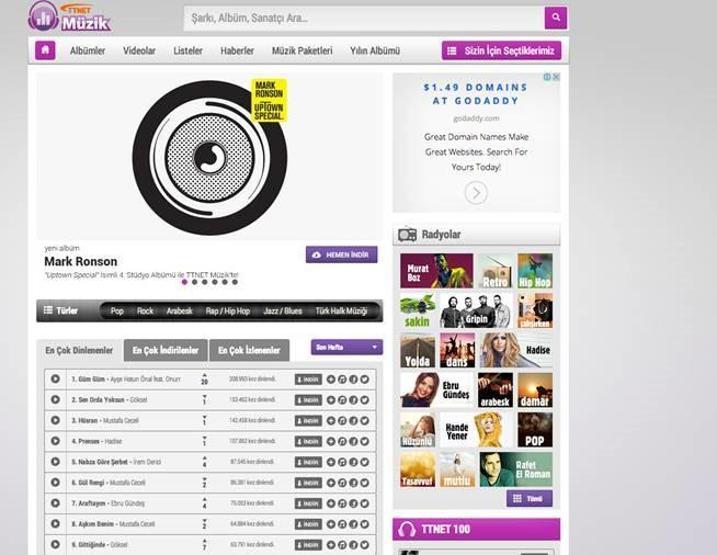This screenshot has height=555, width=717.
Task: Open Gripin radio thumbnail
Action: [x=476, y=310]
